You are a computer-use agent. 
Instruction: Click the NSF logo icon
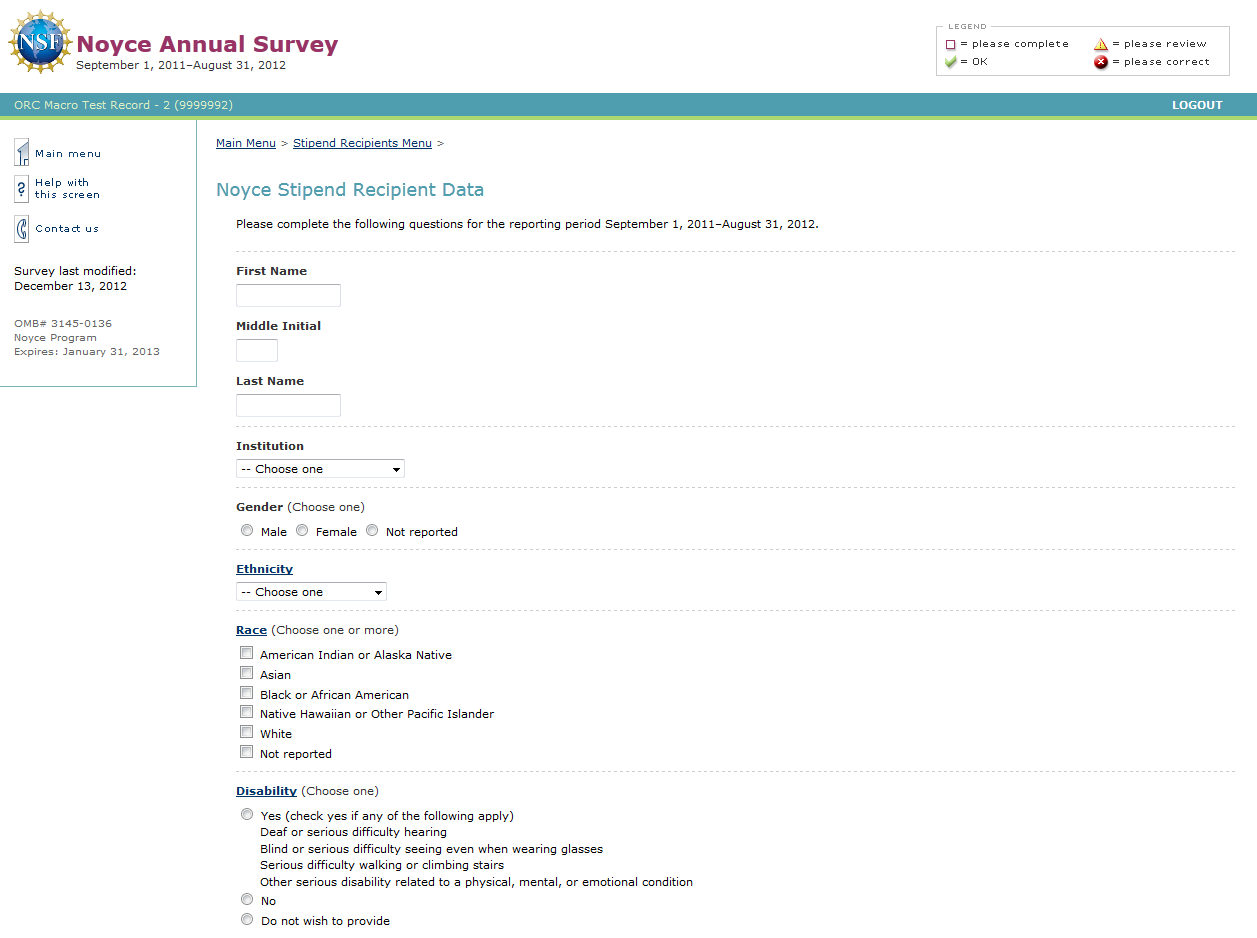[x=40, y=42]
